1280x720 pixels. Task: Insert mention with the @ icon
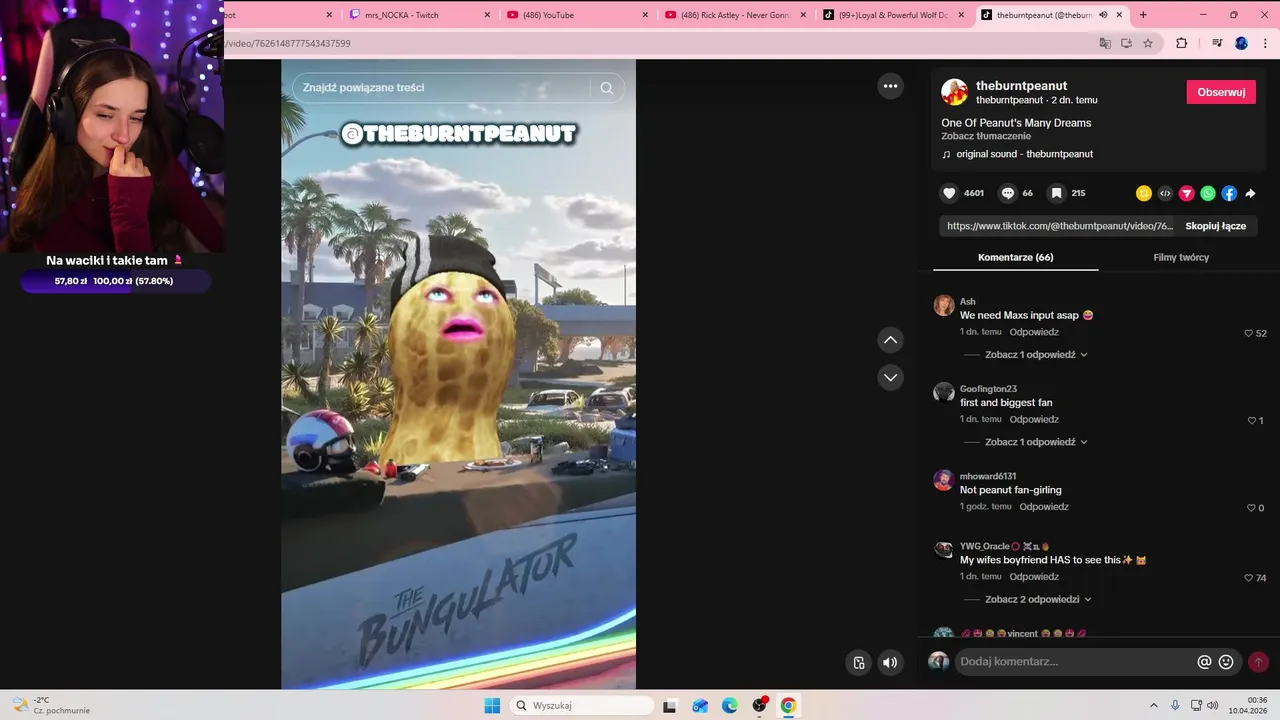(1204, 661)
